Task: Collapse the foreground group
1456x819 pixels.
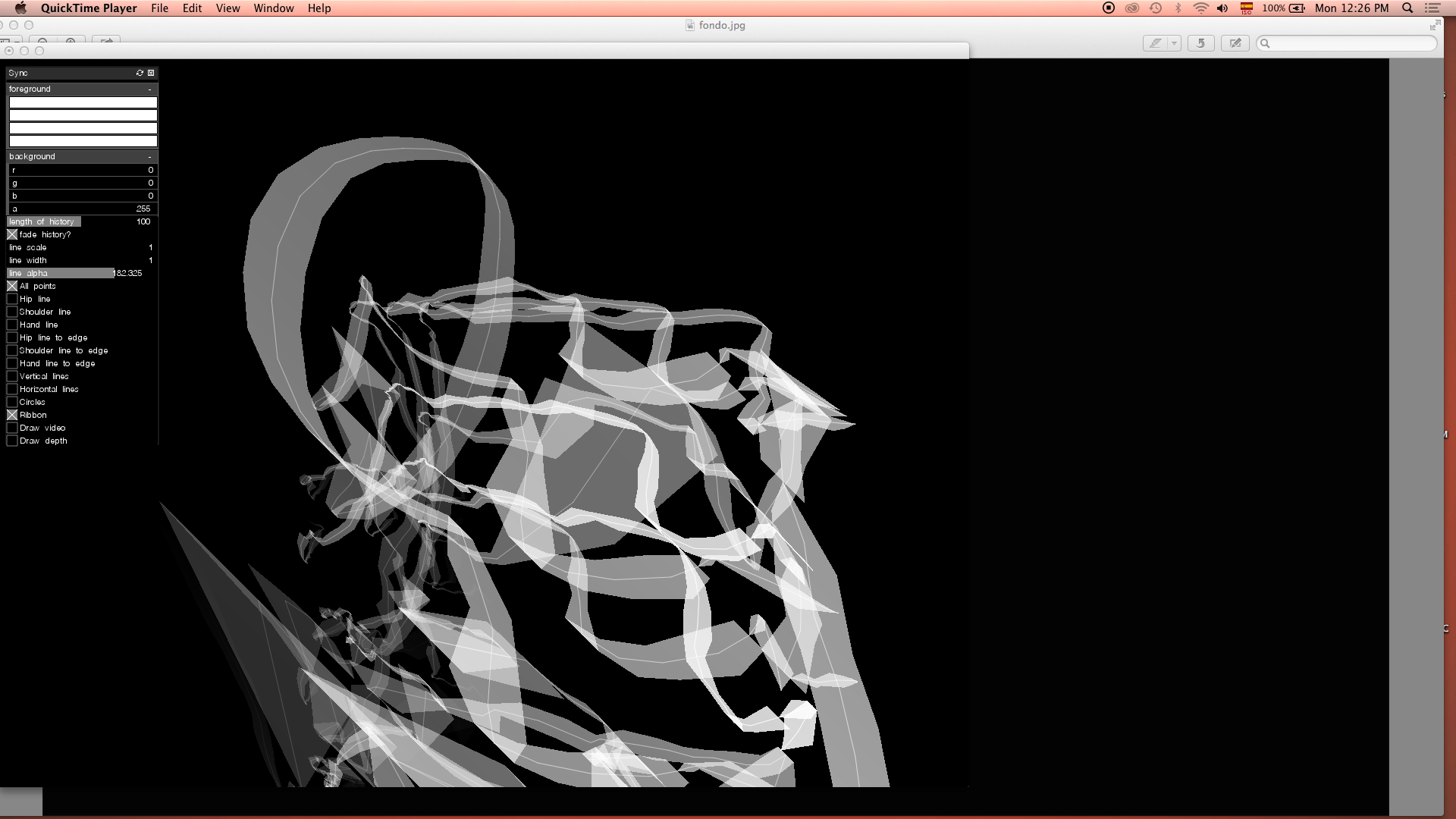Action: point(149,89)
